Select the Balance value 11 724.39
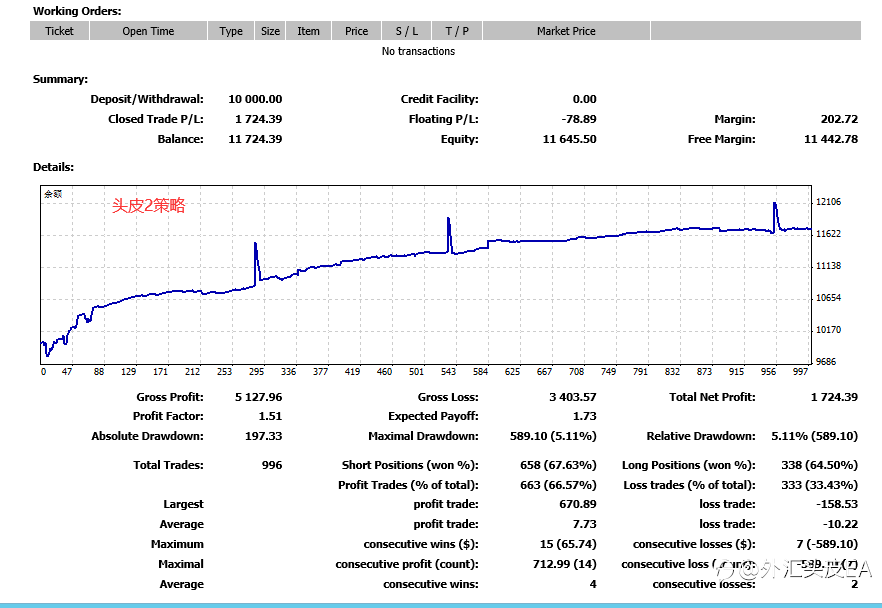882x608 pixels. 255,139
